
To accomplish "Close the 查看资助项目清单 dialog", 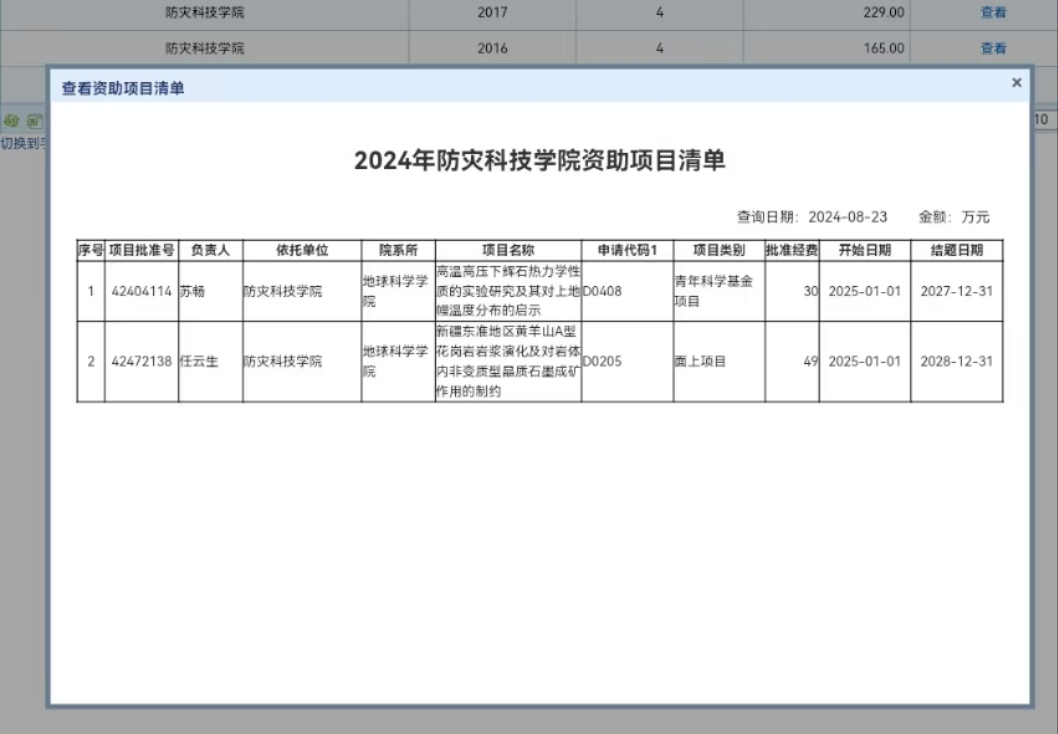I will coord(1016,83).
